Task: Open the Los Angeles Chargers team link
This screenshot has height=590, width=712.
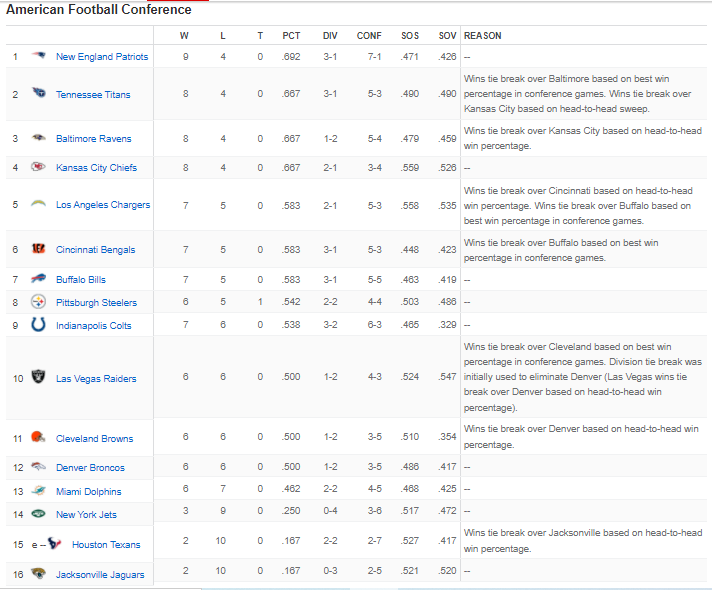Action: click(x=103, y=205)
